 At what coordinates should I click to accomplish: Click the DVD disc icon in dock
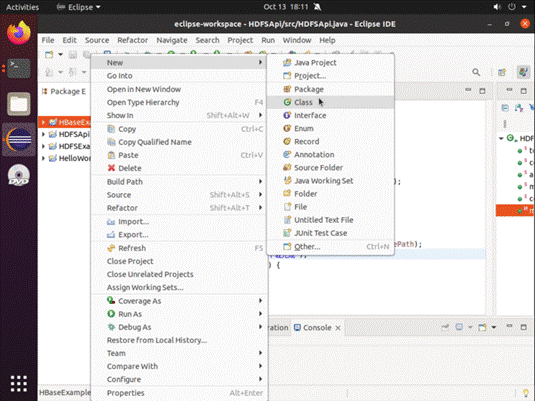[x=19, y=175]
